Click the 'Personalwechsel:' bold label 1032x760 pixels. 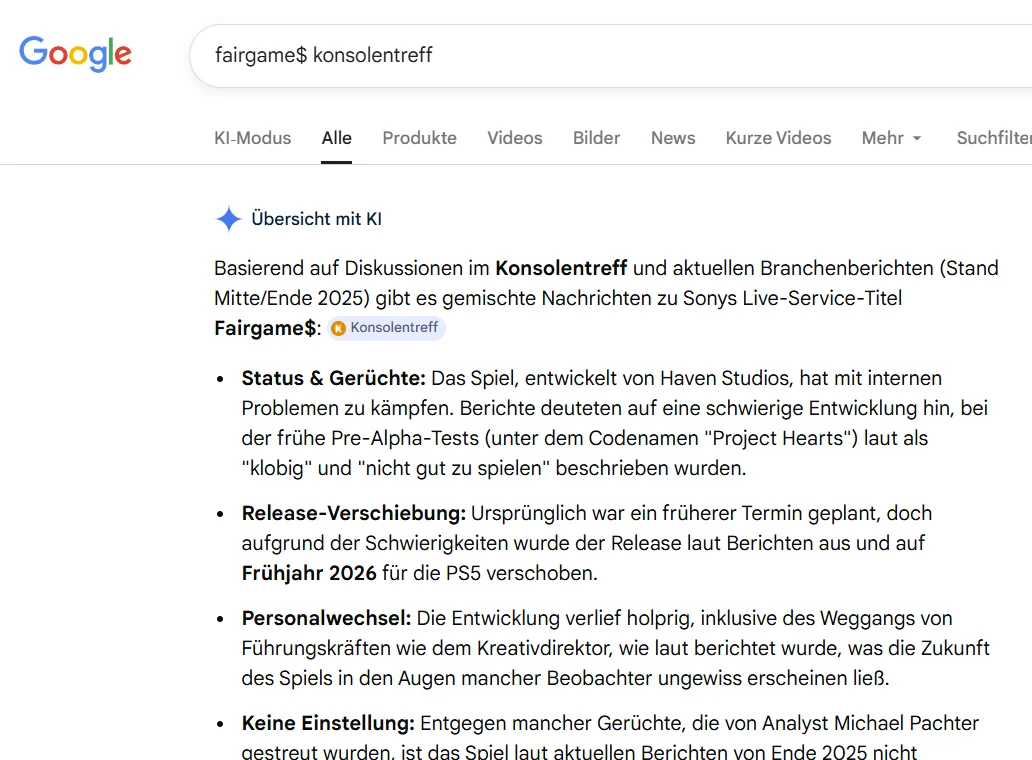coord(326,619)
